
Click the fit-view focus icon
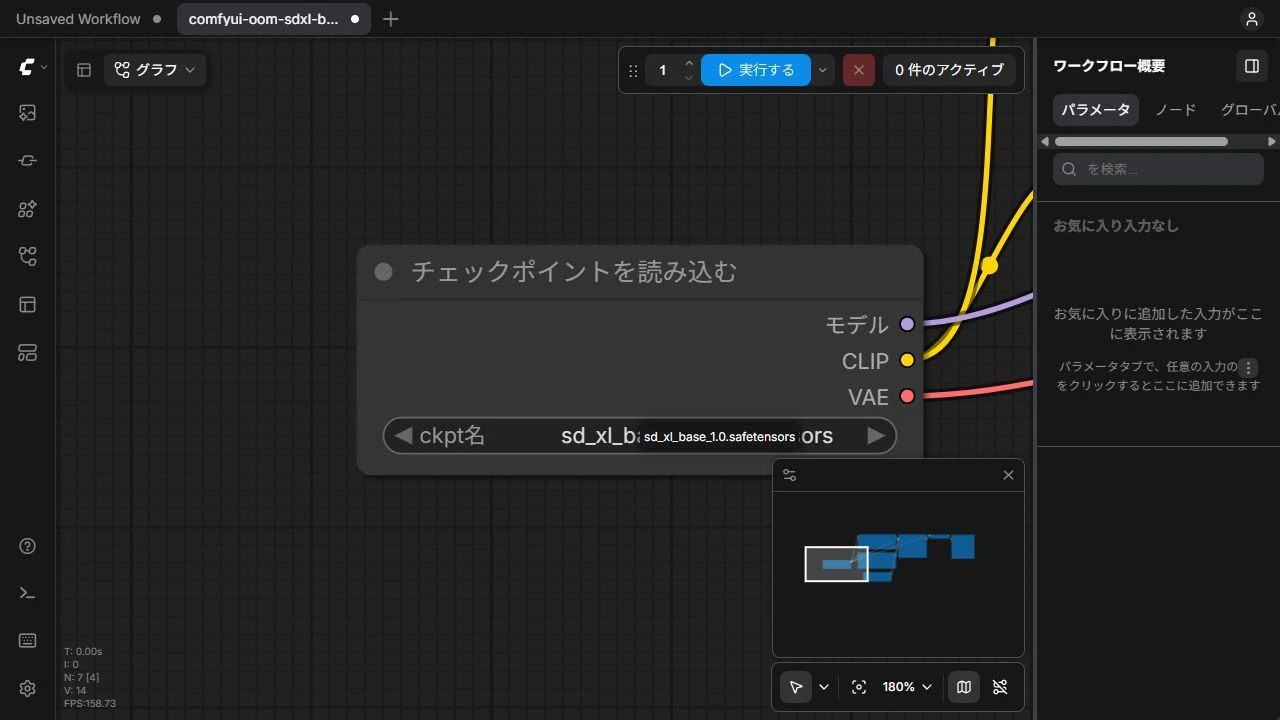pyautogui.click(x=858, y=687)
